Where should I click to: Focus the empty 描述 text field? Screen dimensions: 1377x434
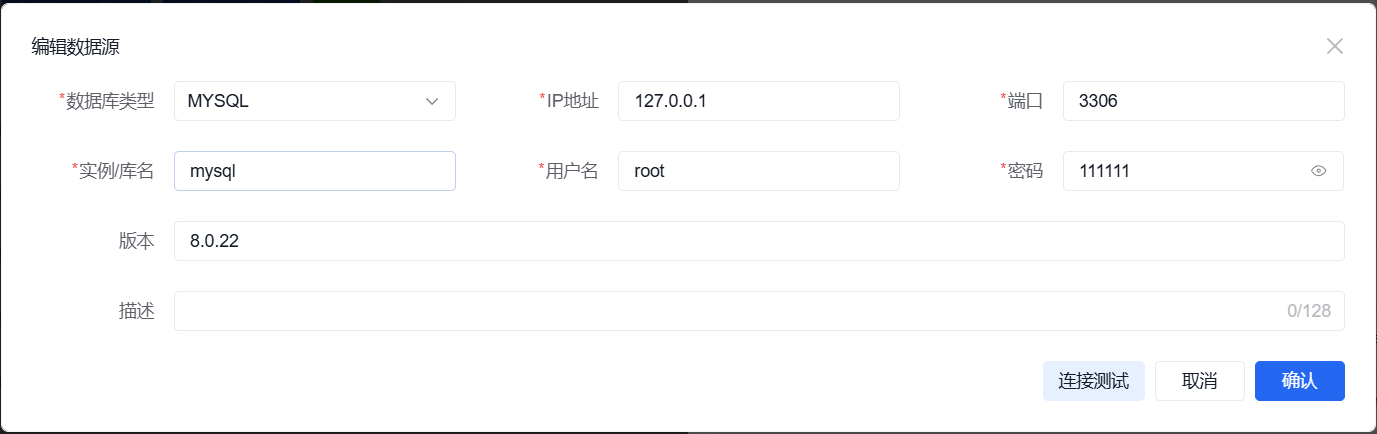[759, 311]
